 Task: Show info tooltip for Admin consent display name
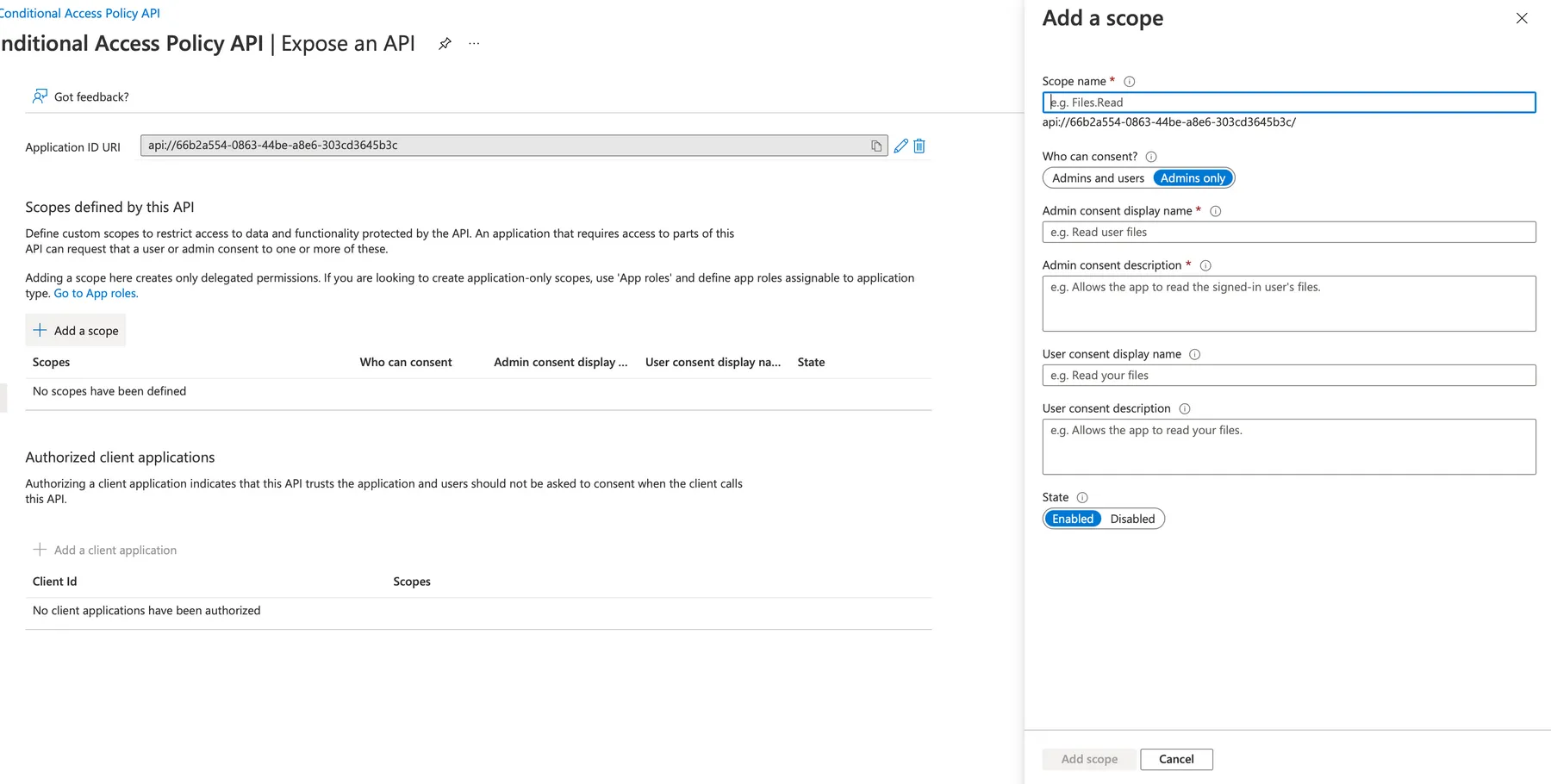click(x=1216, y=211)
